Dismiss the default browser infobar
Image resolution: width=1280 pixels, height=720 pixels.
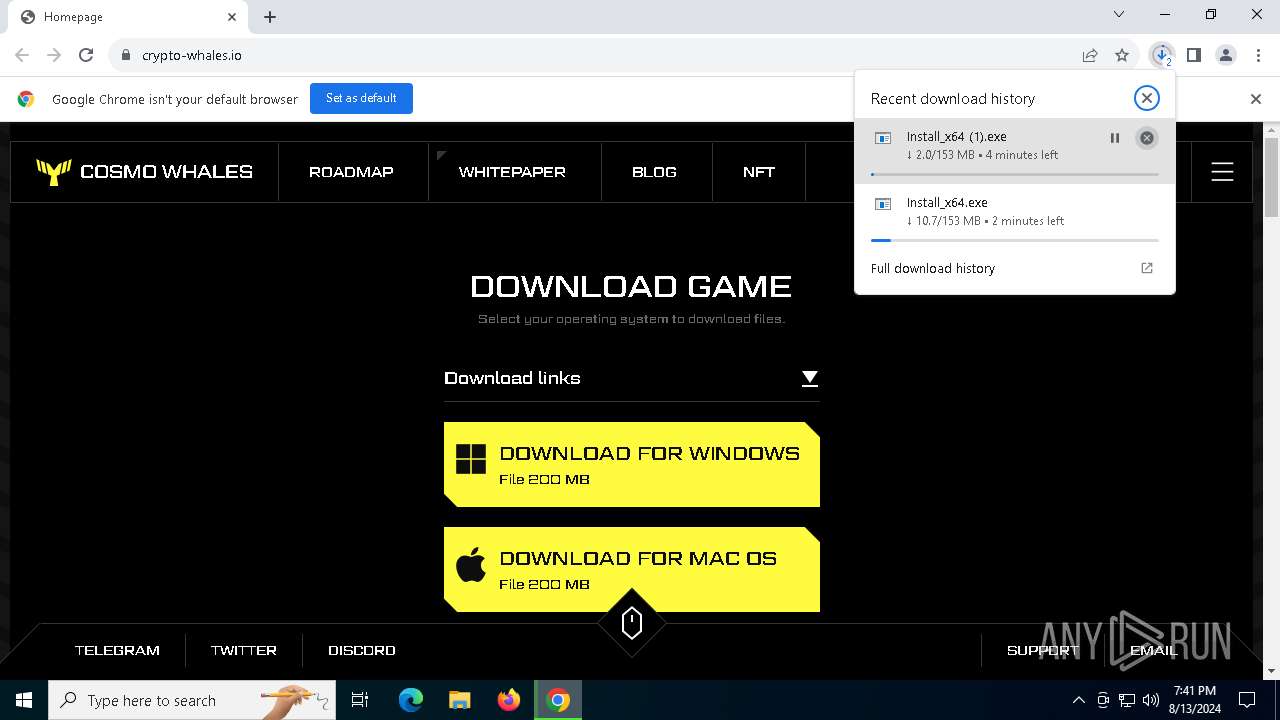[x=1256, y=99]
